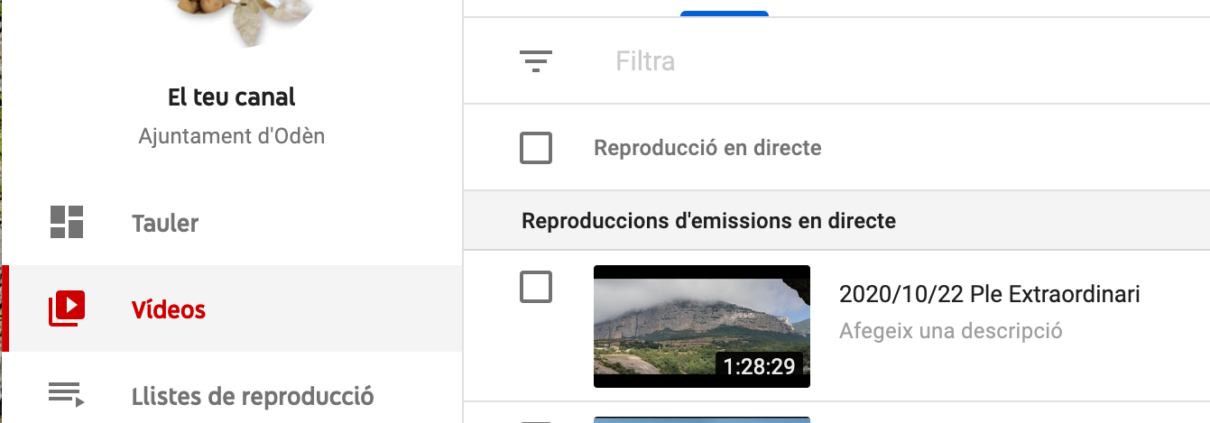
Task: Click the Ajuntament d'Odèn channel name
Action: 232,136
